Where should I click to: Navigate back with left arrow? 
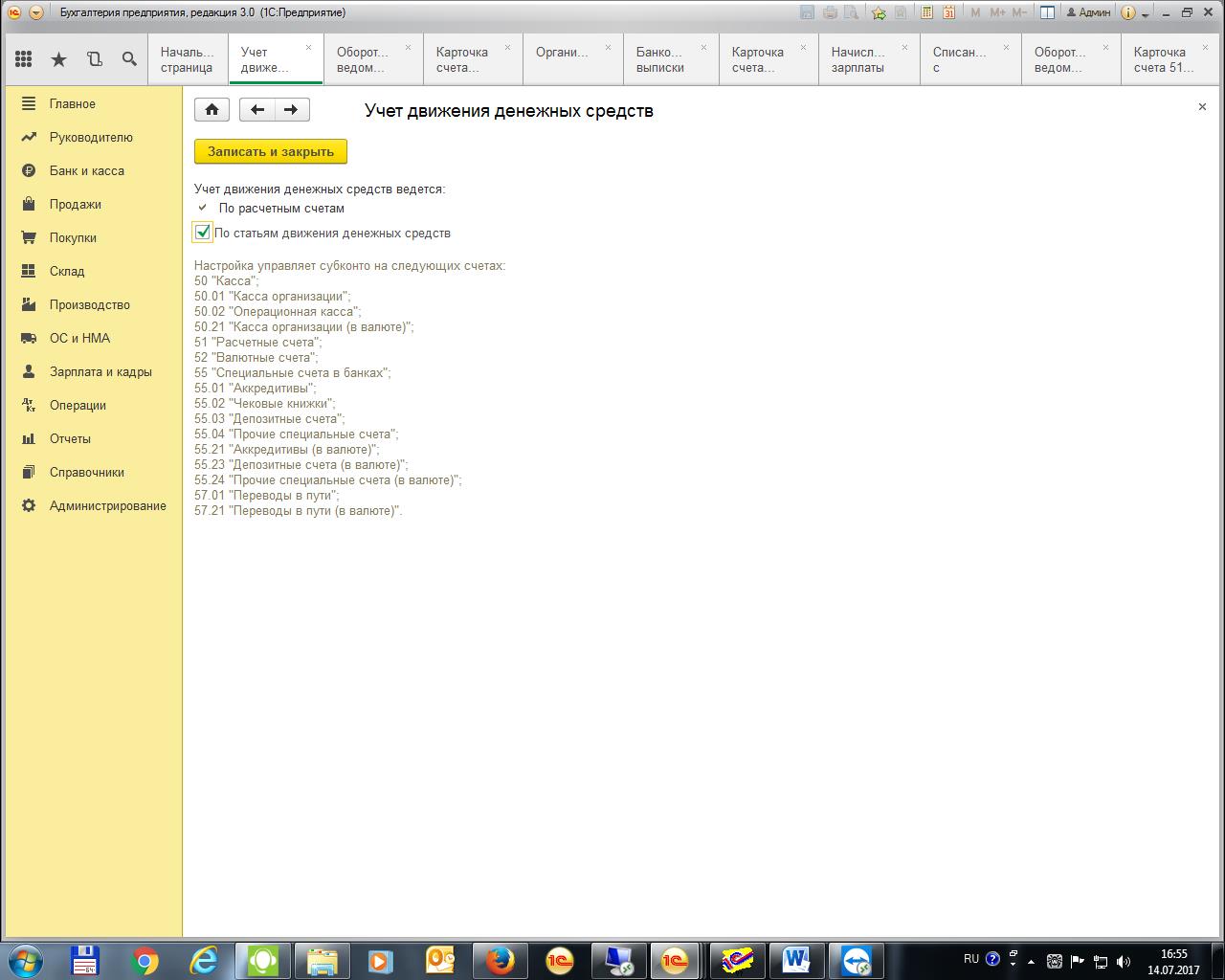point(256,109)
